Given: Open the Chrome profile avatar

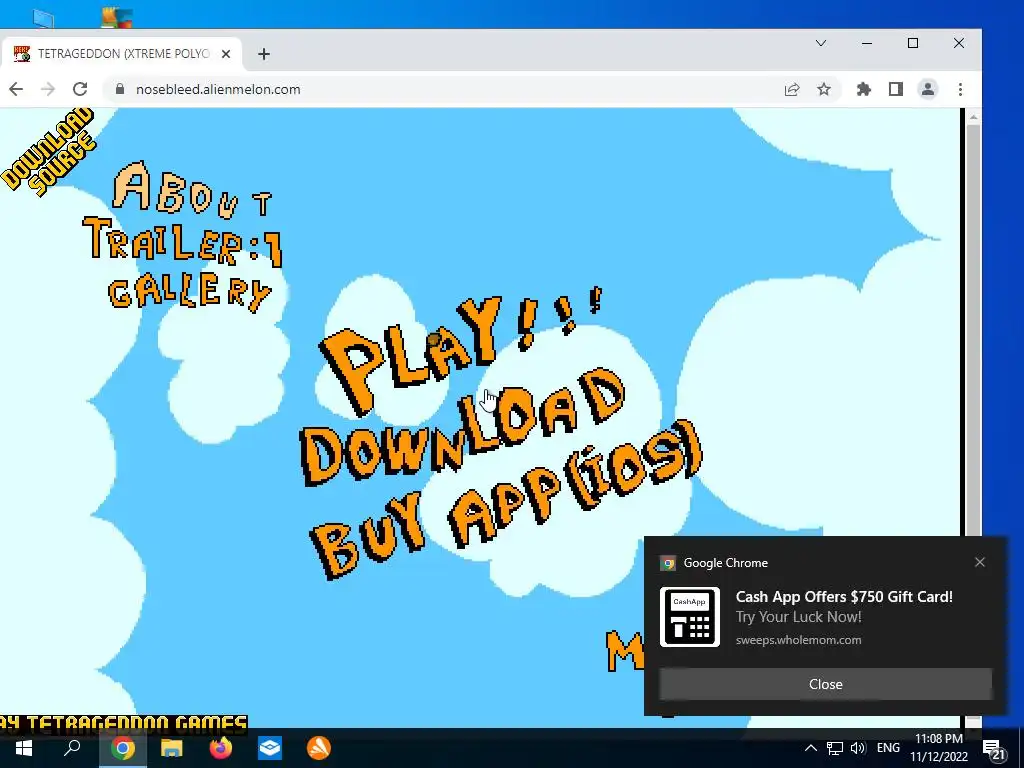Looking at the screenshot, I should pos(928,89).
